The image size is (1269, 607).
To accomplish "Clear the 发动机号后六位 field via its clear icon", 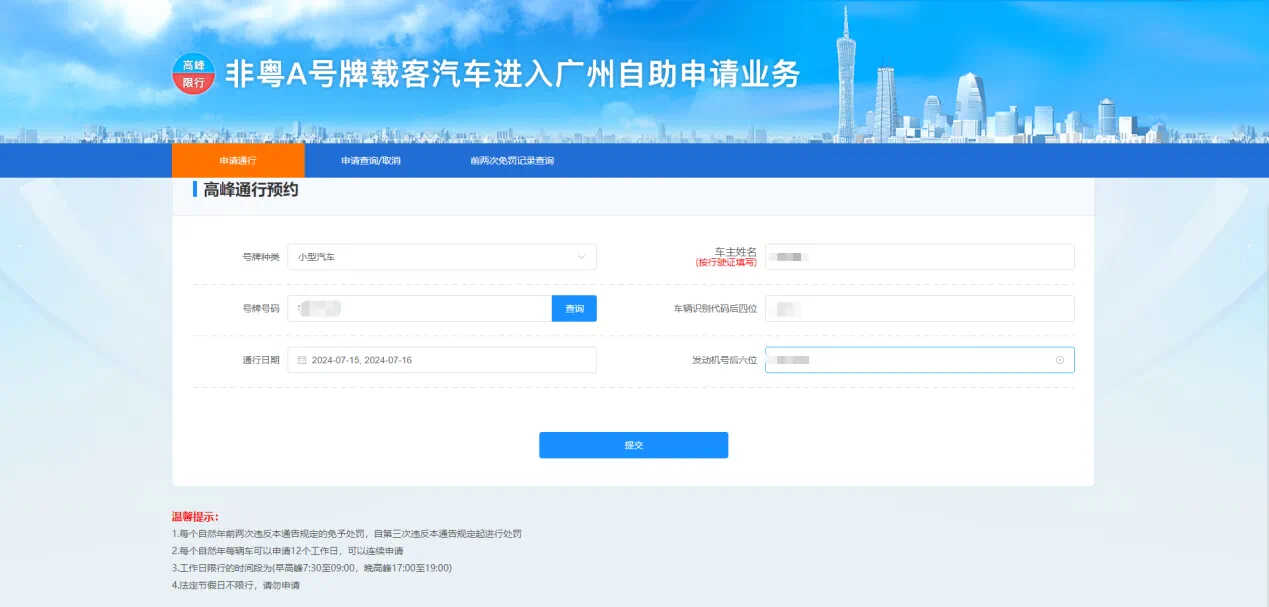I will click(x=1060, y=360).
